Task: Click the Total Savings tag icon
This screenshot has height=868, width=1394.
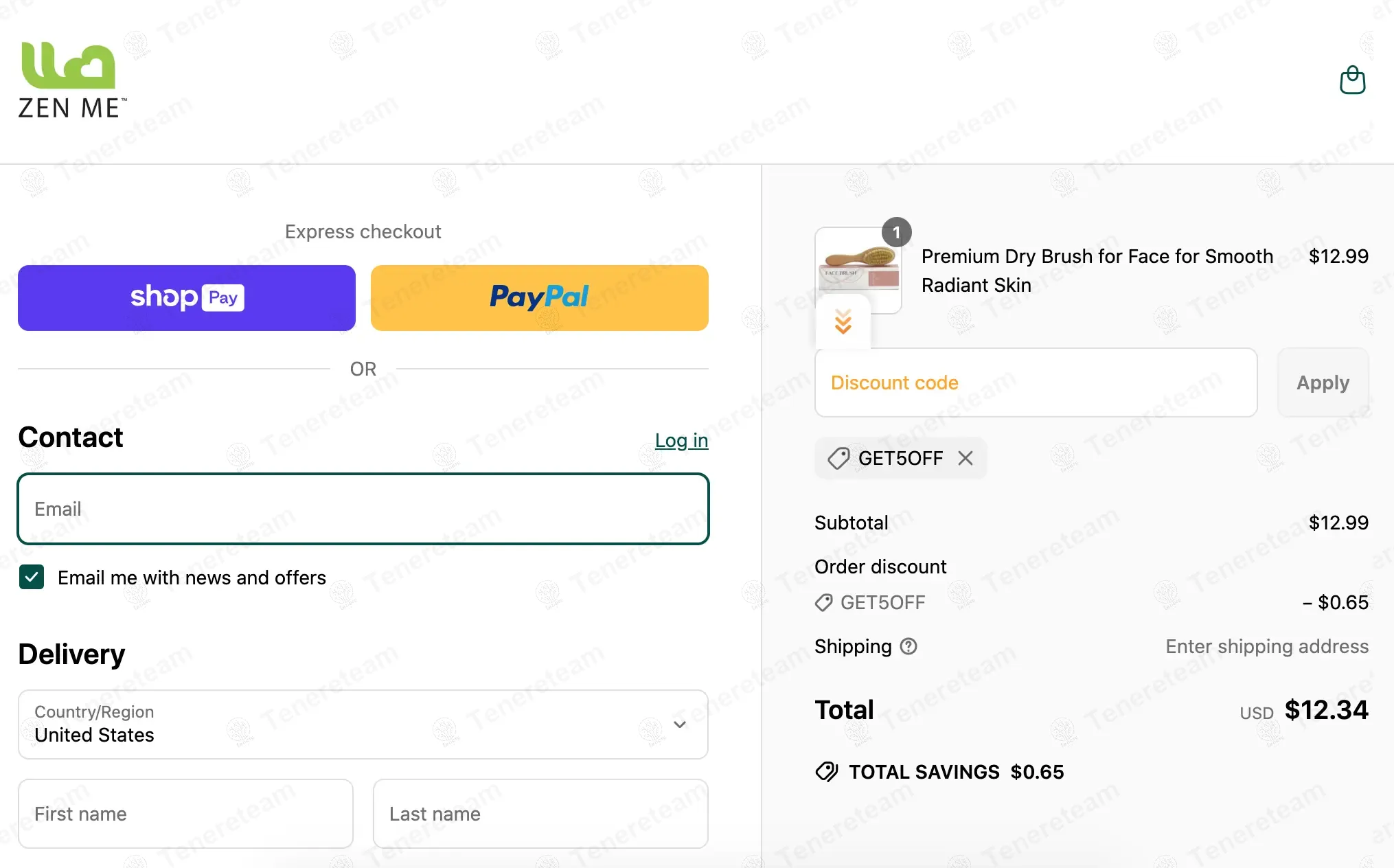Action: click(x=827, y=772)
